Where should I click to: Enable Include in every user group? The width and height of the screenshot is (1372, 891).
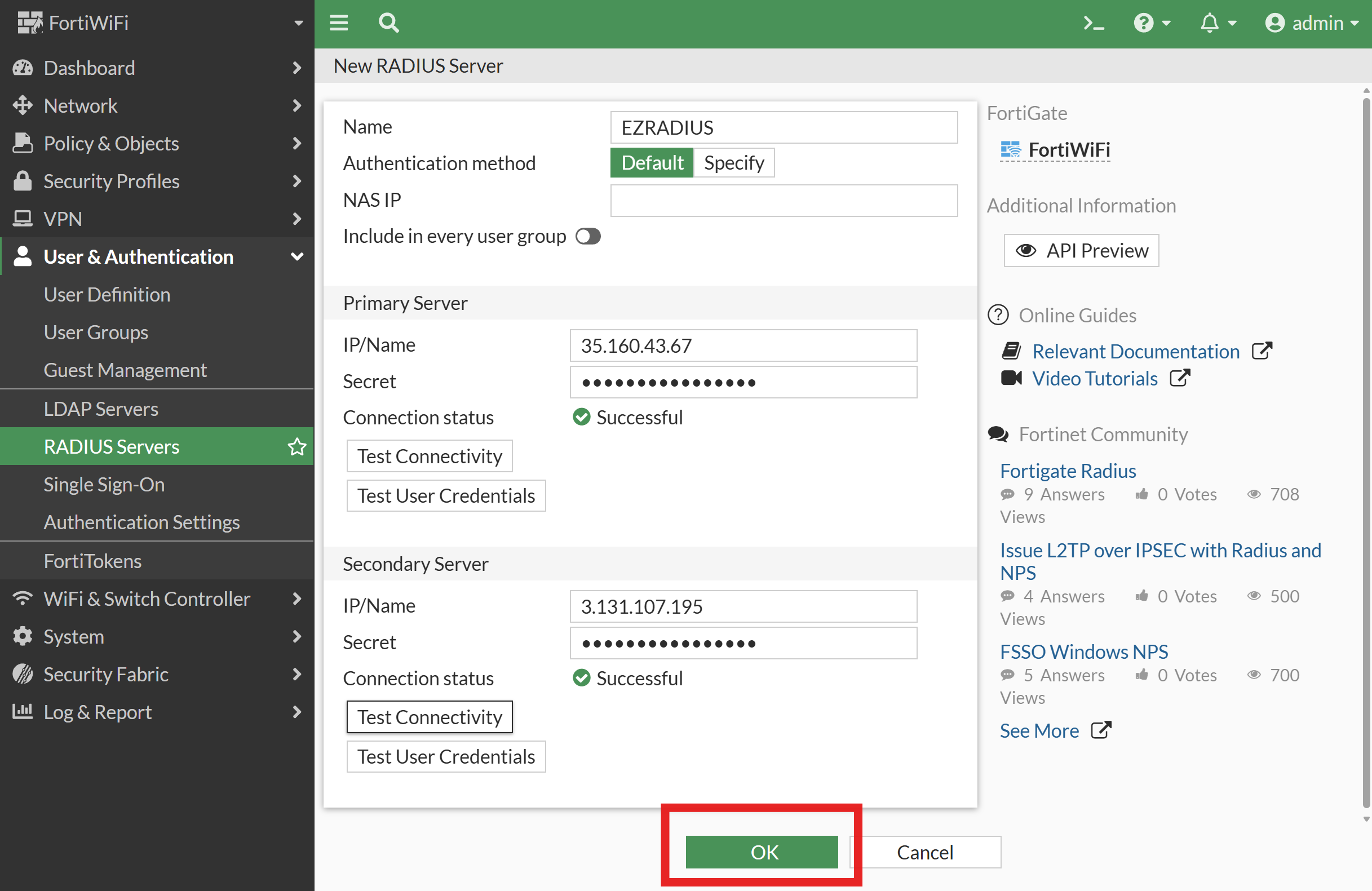click(x=587, y=236)
